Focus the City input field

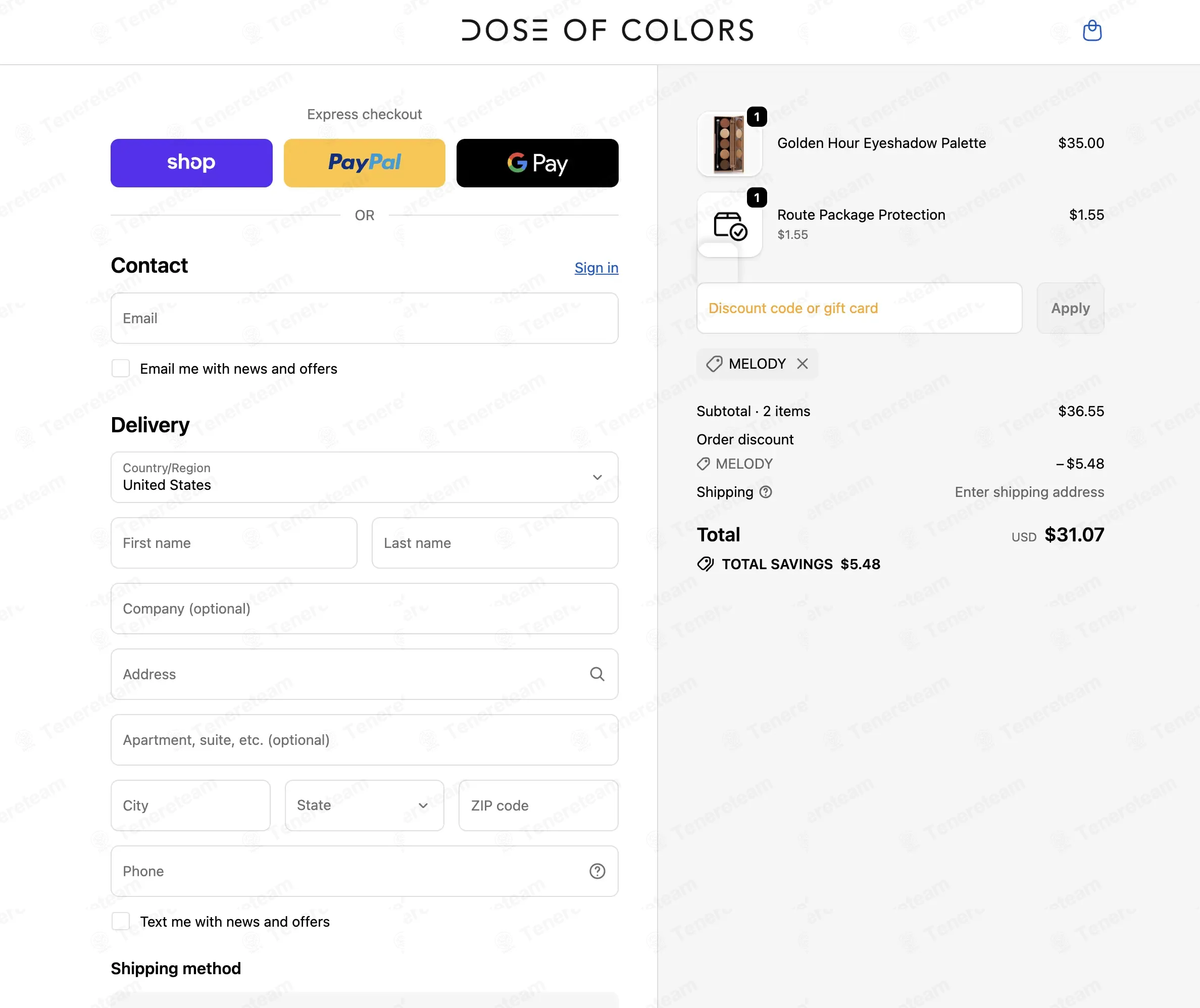[191, 805]
